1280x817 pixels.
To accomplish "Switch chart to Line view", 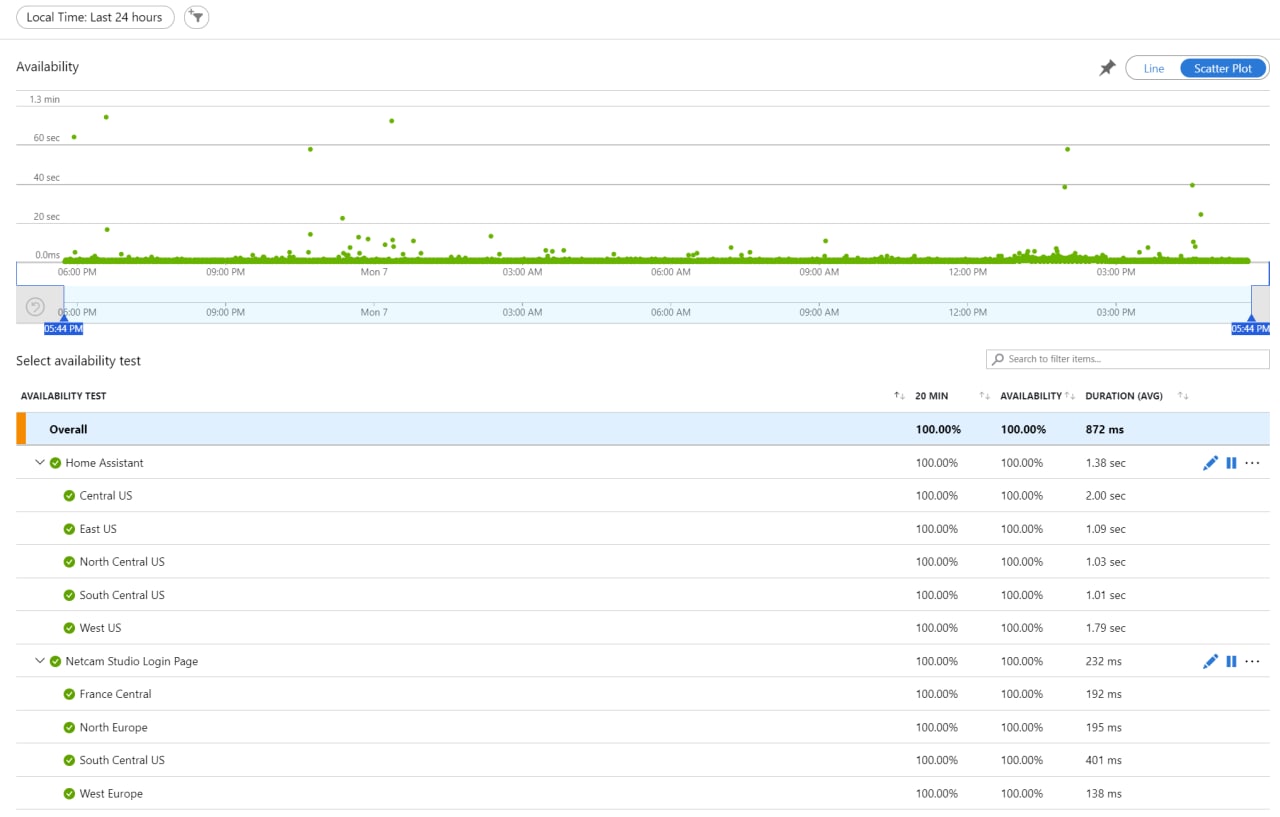I will point(1153,68).
